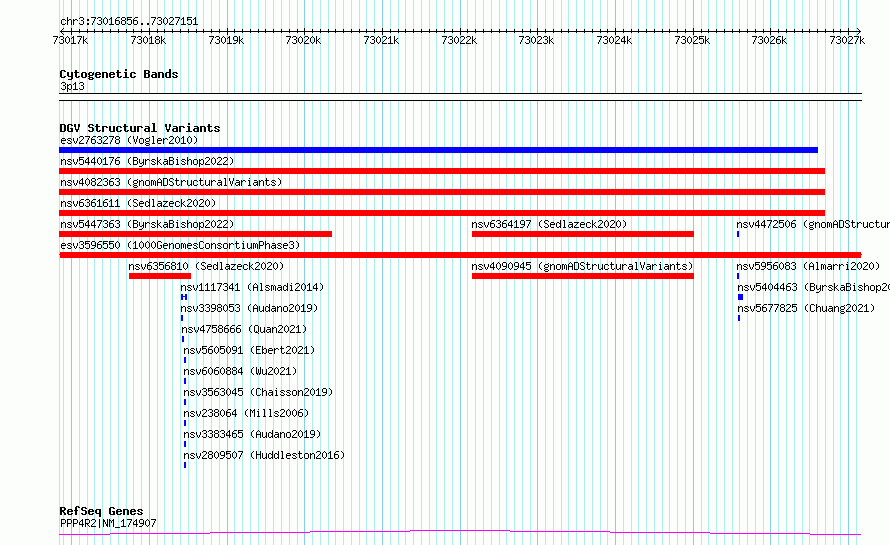This screenshot has height=545, width=890.
Task: Click the PPP4R2|NM_174907 gene label
Action: pos(108,523)
